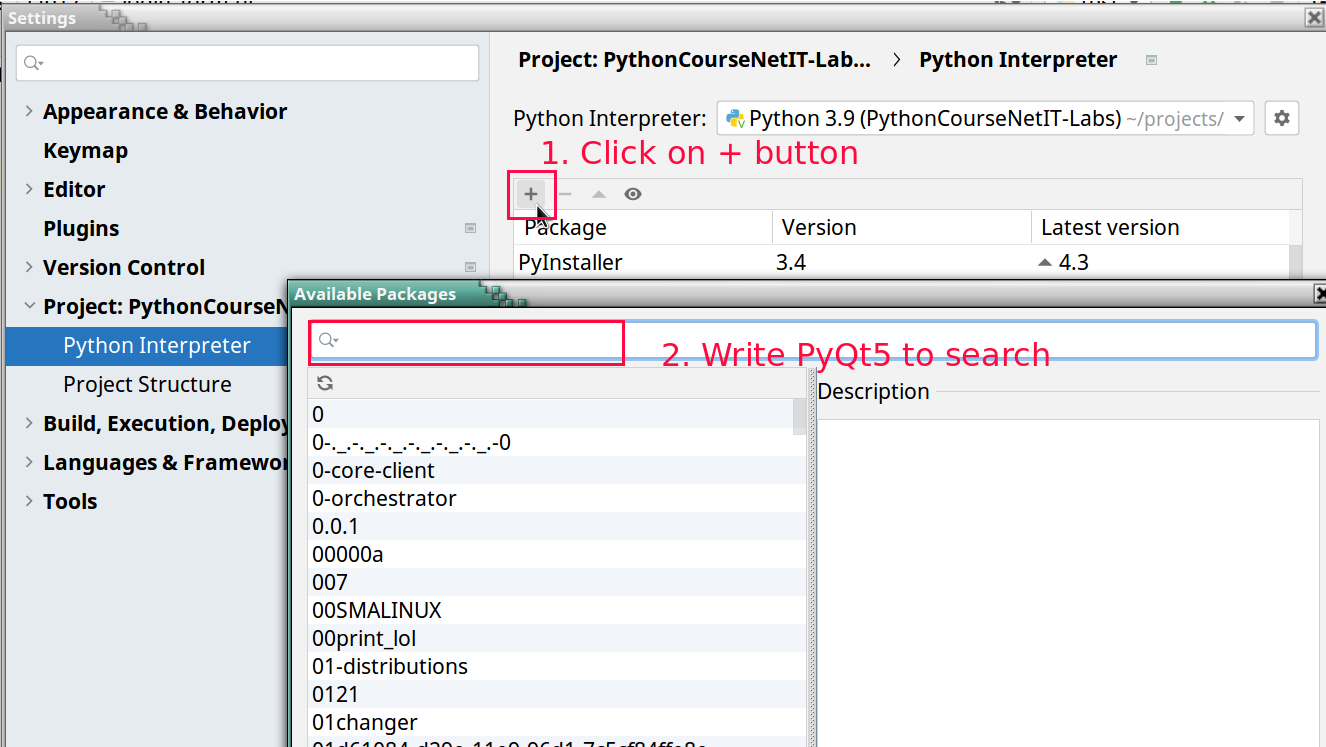The height and width of the screenshot is (747, 1326).
Task: Select package '0-orchestrator'
Action: 557,498
